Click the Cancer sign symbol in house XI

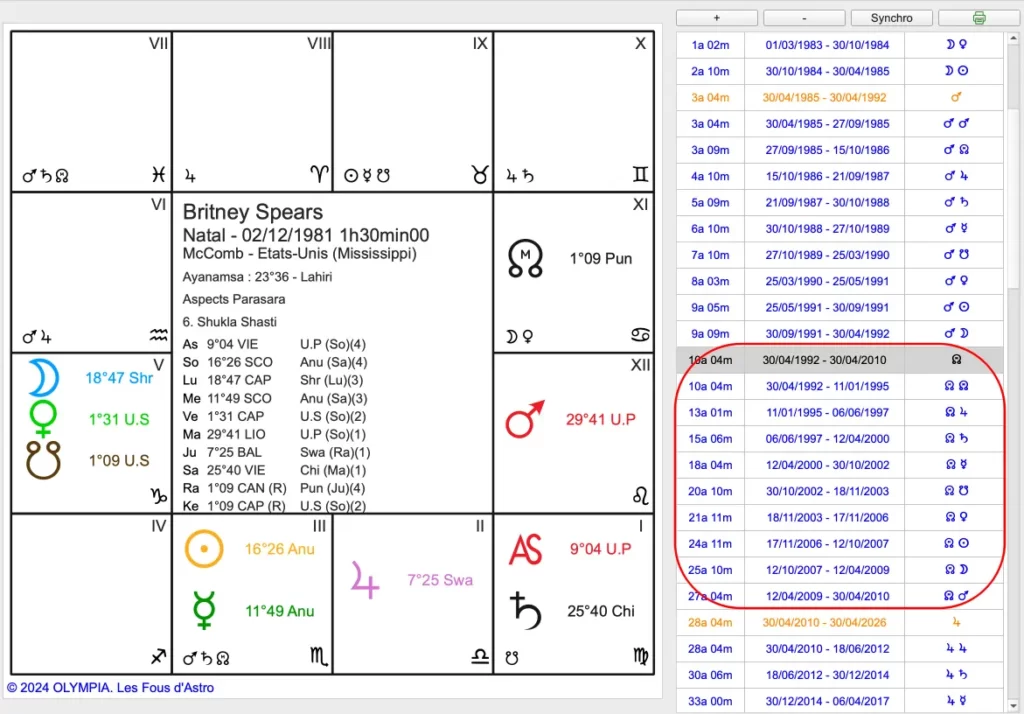(640, 334)
